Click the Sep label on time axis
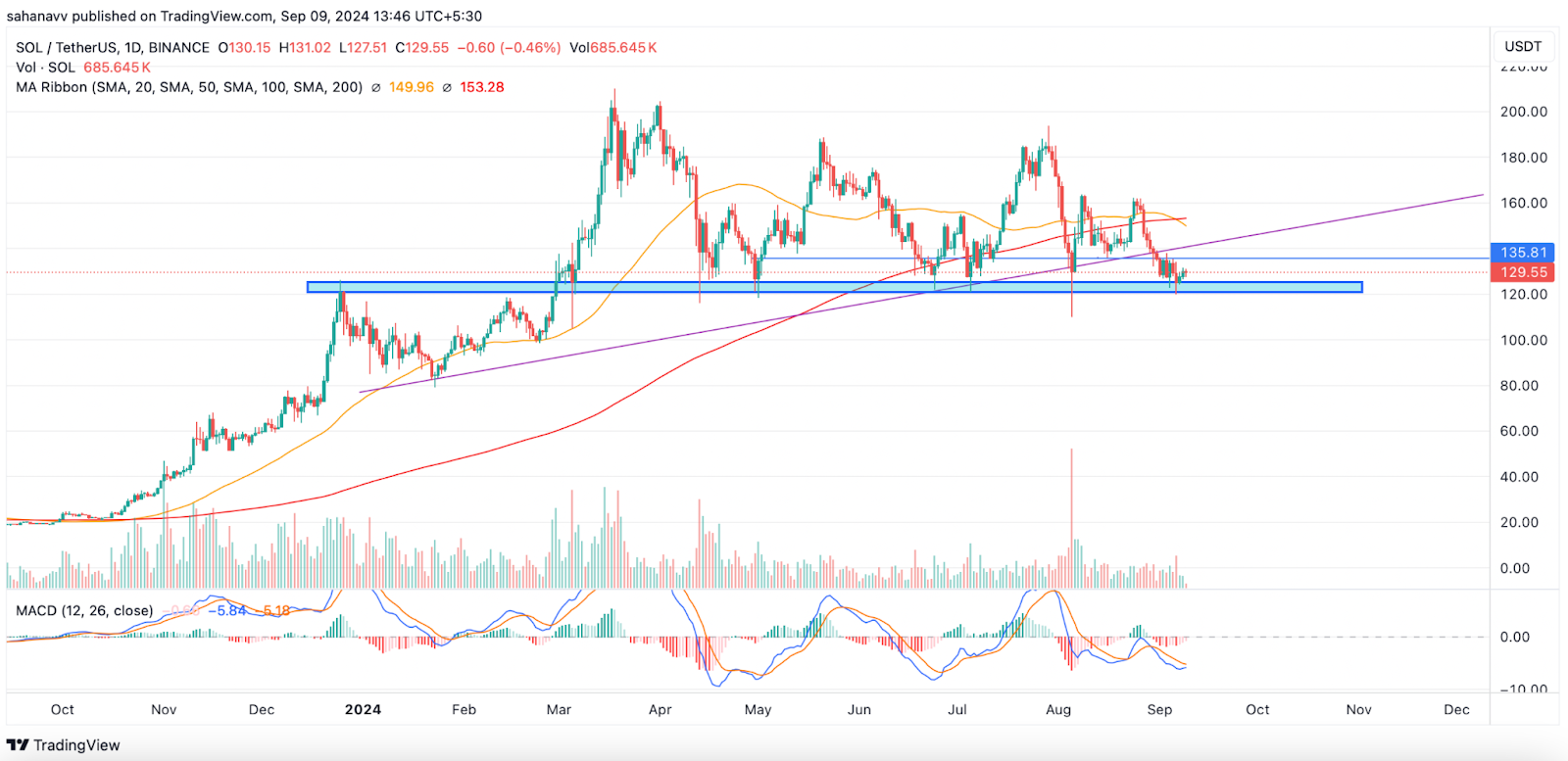1568x761 pixels. point(1159,710)
